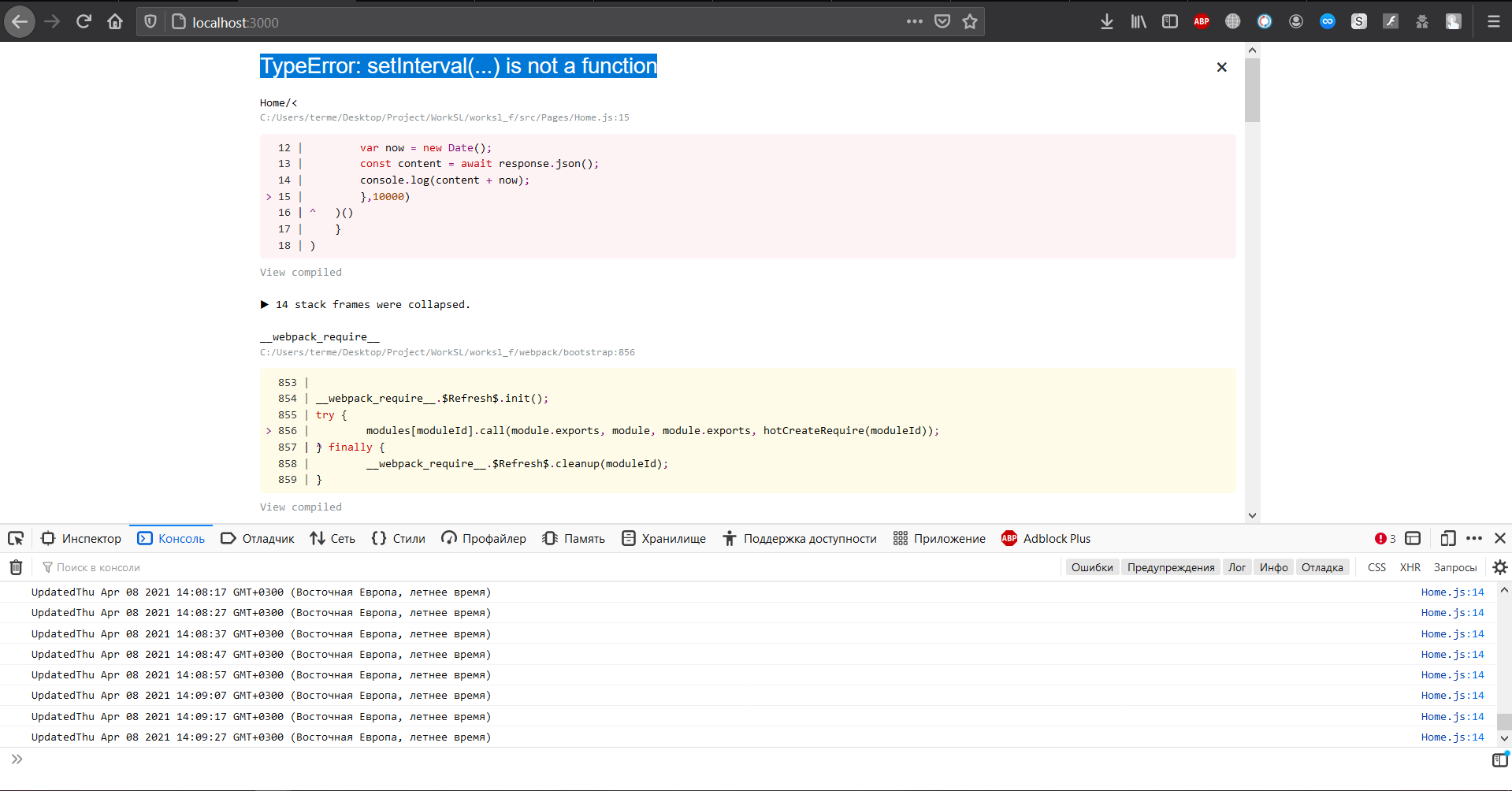The height and width of the screenshot is (791, 1512).
Task: Click the error count badge showing 3
Action: click(1385, 539)
